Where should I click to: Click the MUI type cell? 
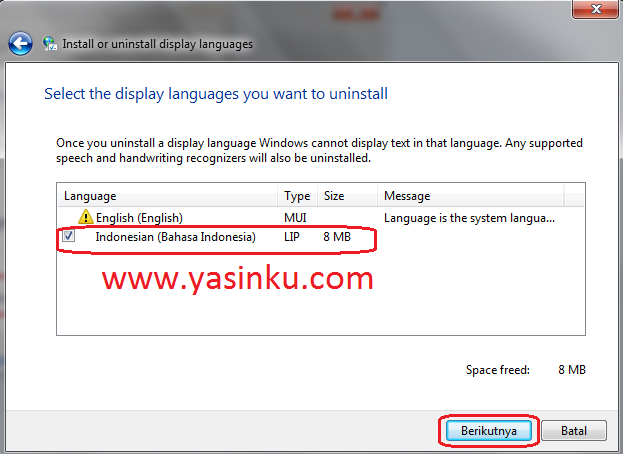(295, 218)
